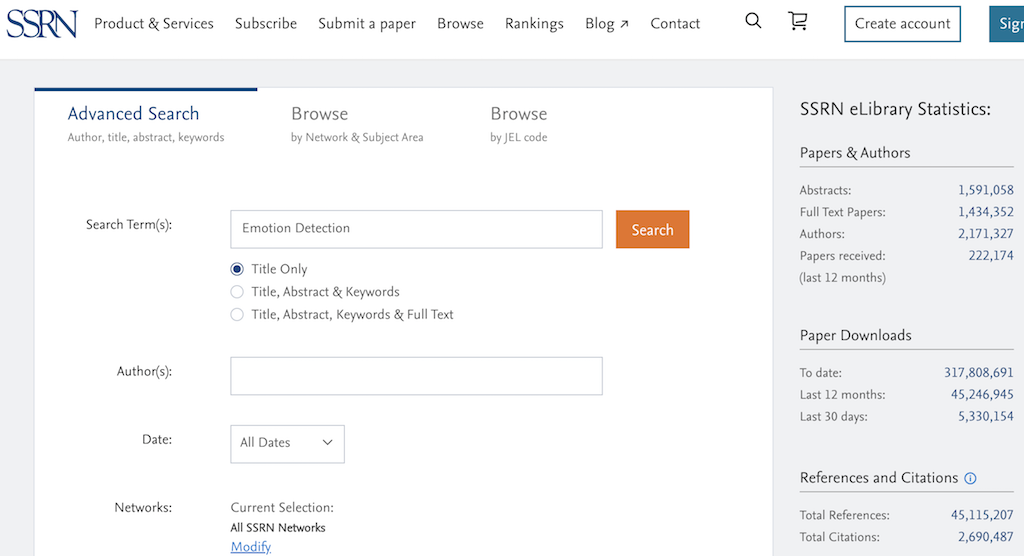Open the Subscribe menu item
Viewport: 1024px width, 556px height.
tap(266, 23)
